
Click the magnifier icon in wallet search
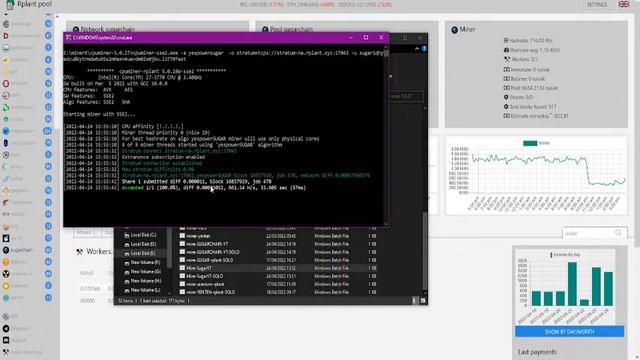(x=618, y=233)
